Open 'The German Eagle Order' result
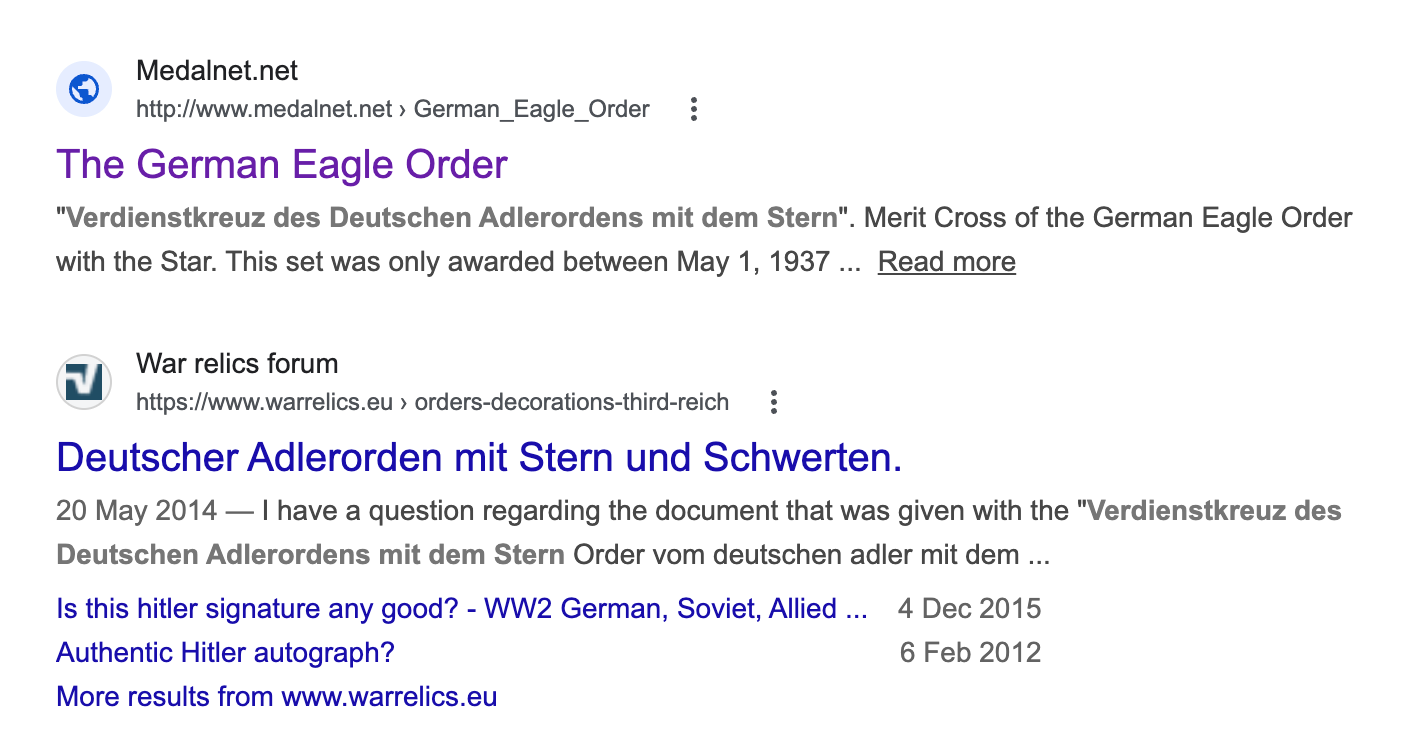The height and width of the screenshot is (746, 1416). (x=282, y=165)
